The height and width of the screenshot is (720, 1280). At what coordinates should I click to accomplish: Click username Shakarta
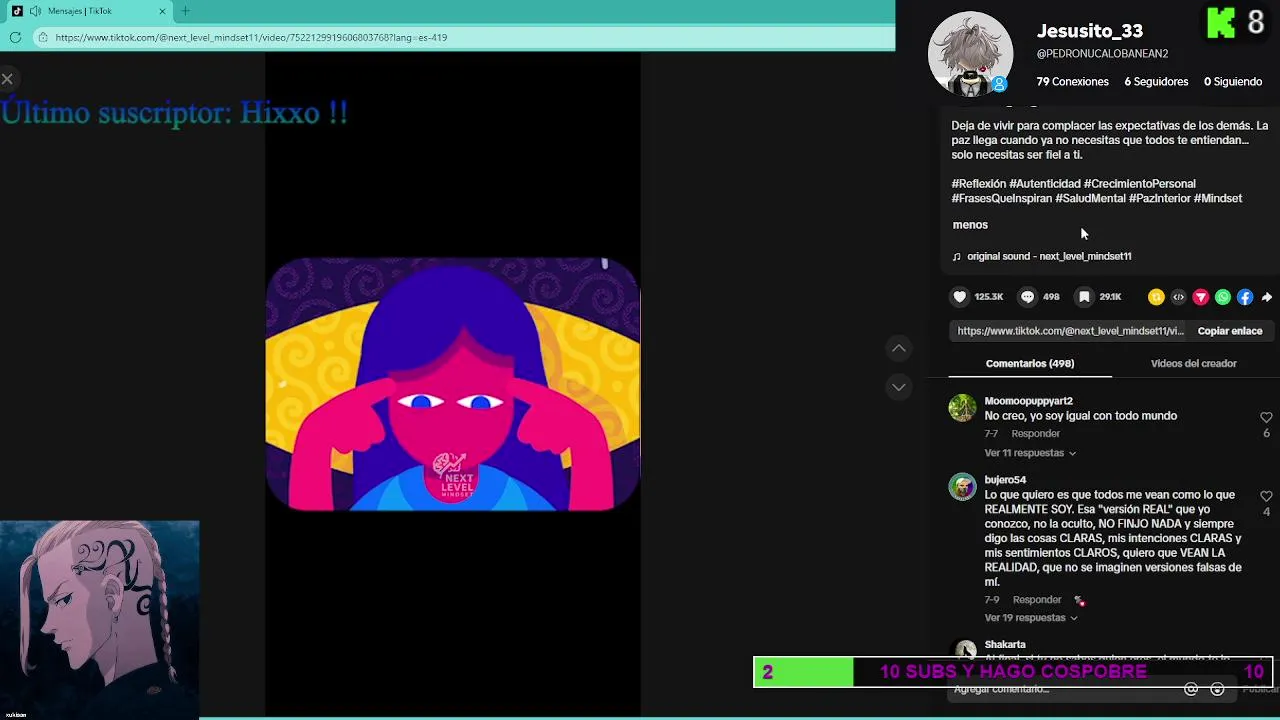pyautogui.click(x=1005, y=645)
